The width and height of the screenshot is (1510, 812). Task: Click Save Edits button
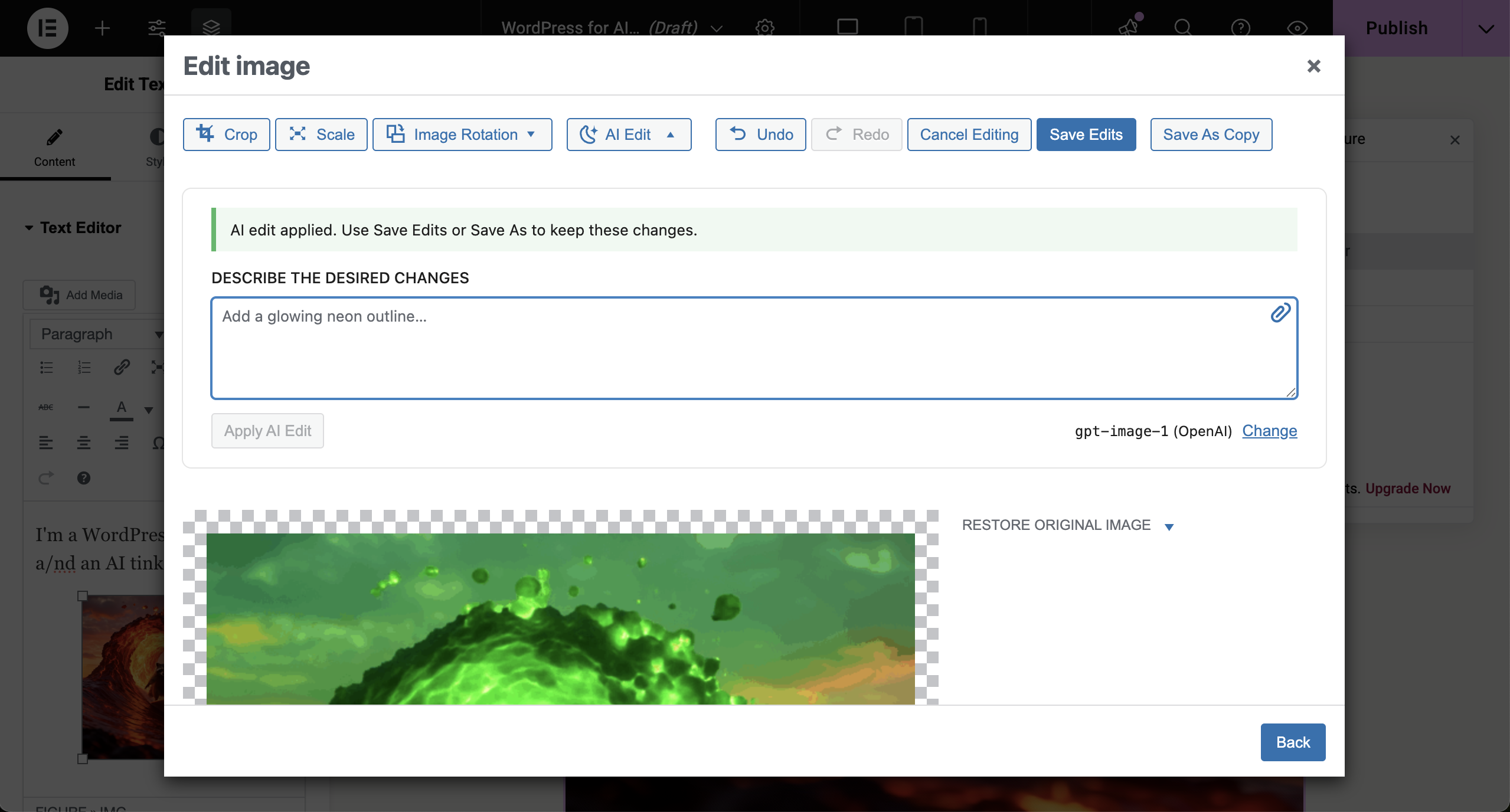(x=1086, y=135)
